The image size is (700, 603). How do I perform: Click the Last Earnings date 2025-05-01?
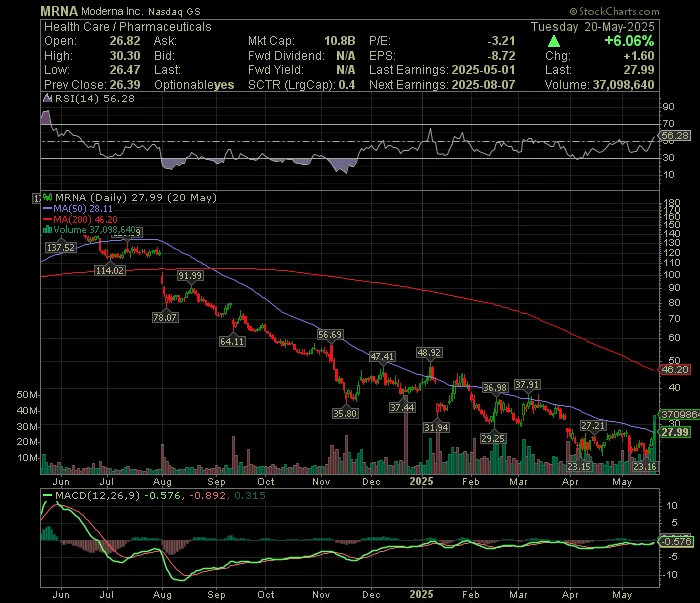(483, 70)
